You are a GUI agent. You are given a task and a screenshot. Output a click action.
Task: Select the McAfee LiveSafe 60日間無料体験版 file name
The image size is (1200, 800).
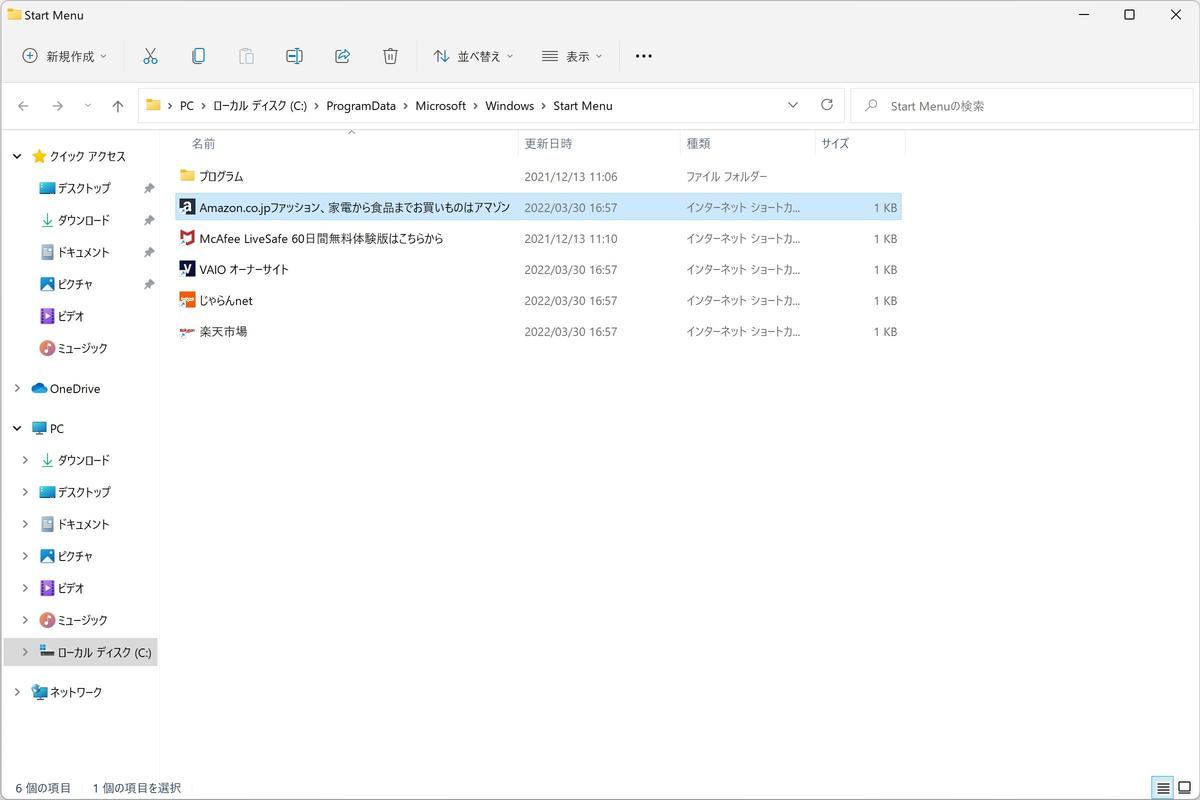pos(321,238)
